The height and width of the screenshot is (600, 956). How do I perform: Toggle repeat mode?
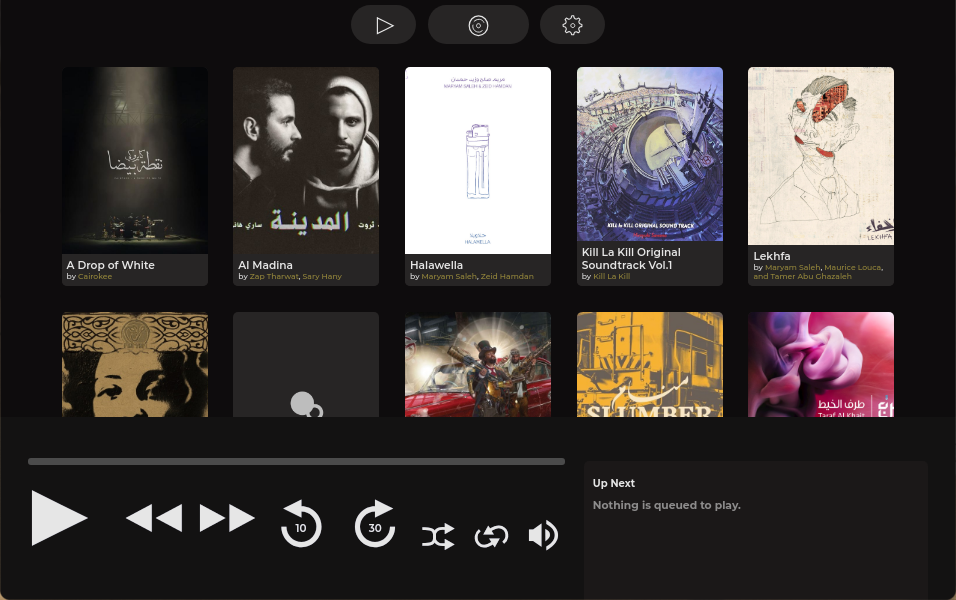tap(491, 536)
